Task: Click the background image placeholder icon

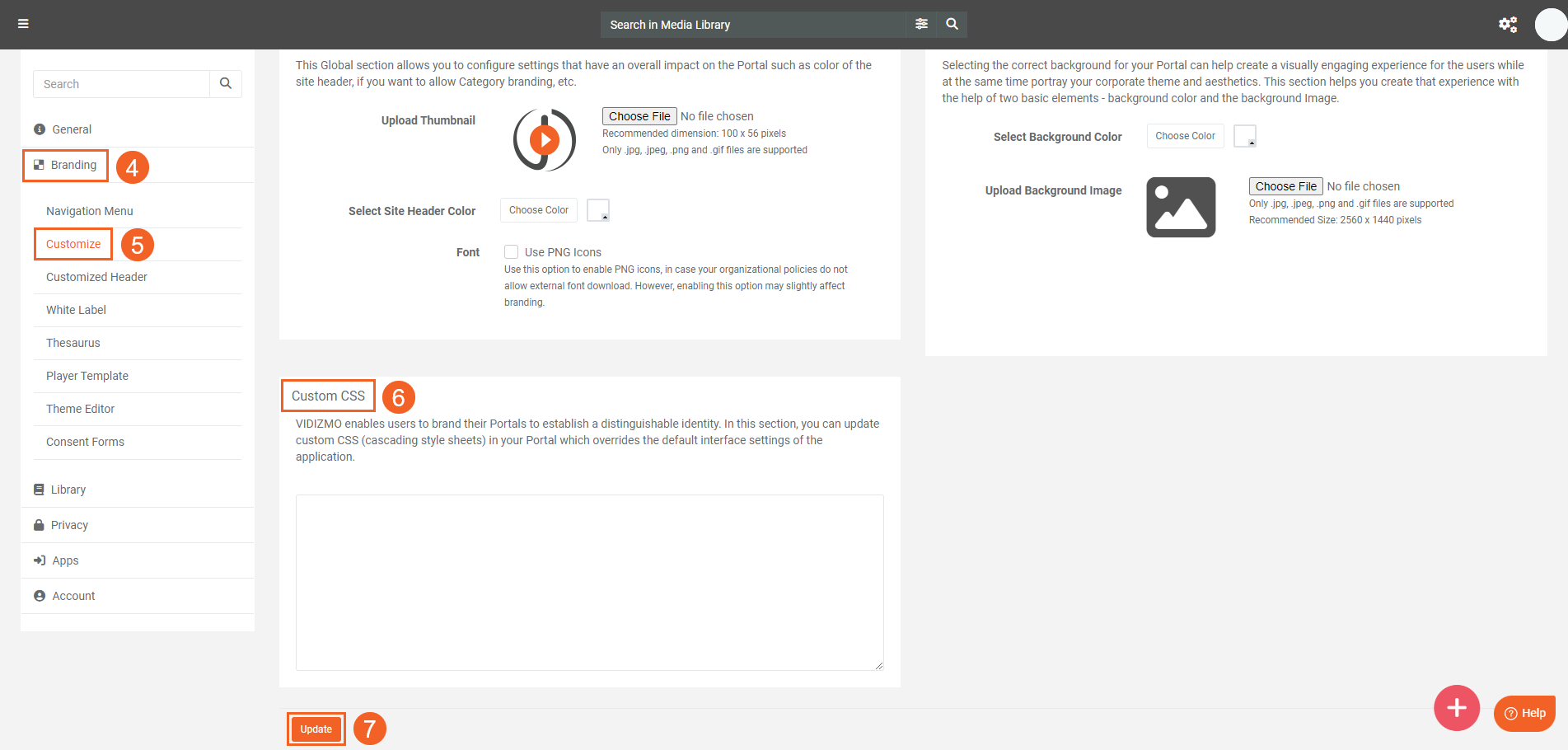Action: tap(1180, 207)
